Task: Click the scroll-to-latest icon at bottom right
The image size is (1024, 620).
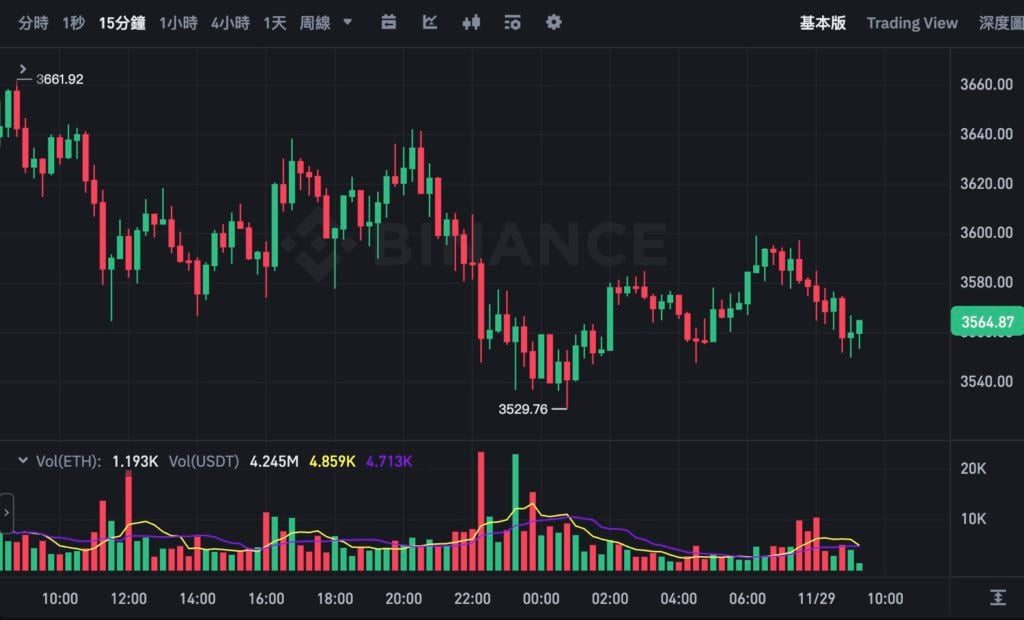Action: pos(997,597)
